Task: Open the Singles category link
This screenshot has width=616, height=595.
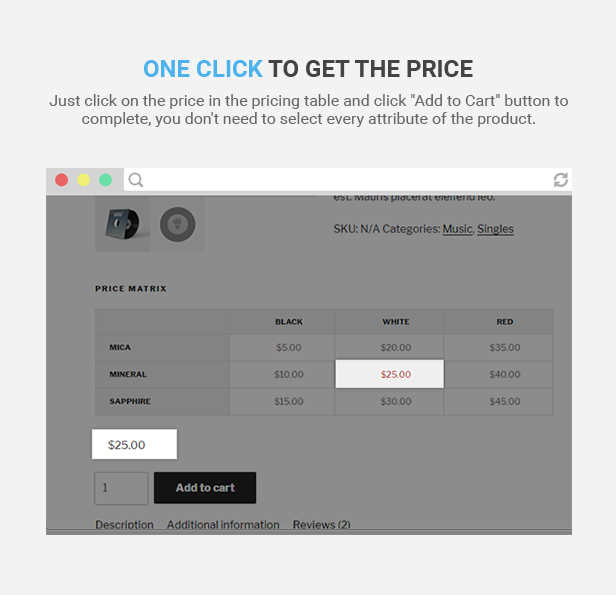Action: [495, 229]
